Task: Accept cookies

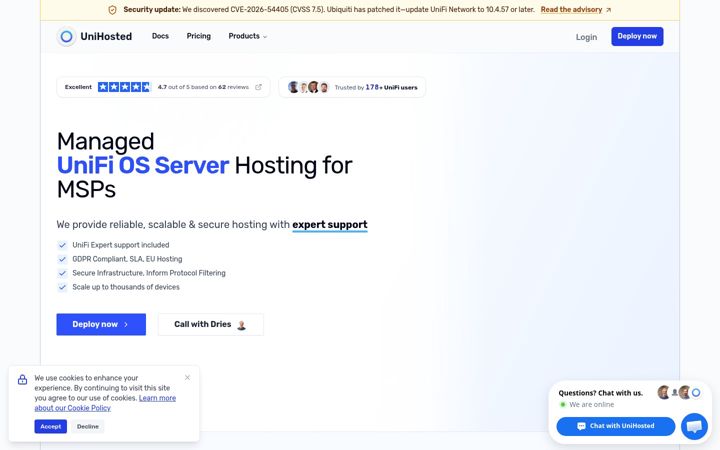Action: coord(51,427)
